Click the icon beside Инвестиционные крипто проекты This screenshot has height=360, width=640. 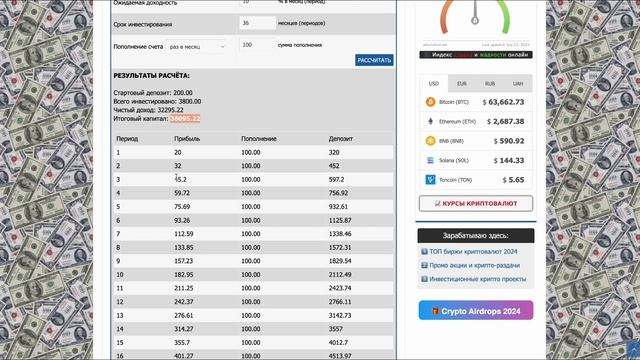point(424,279)
